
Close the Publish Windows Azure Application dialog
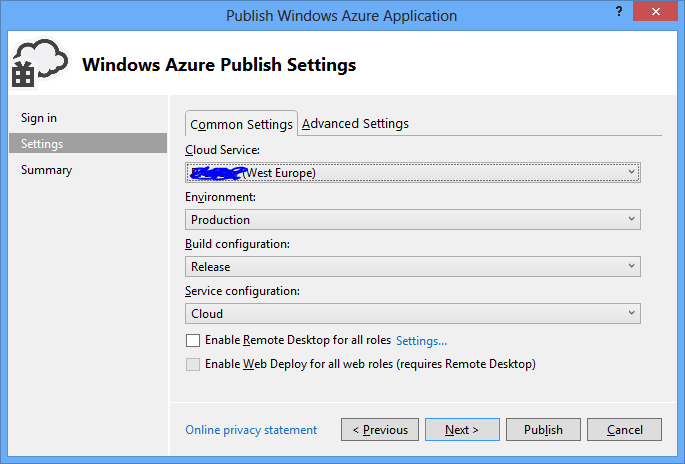(655, 11)
